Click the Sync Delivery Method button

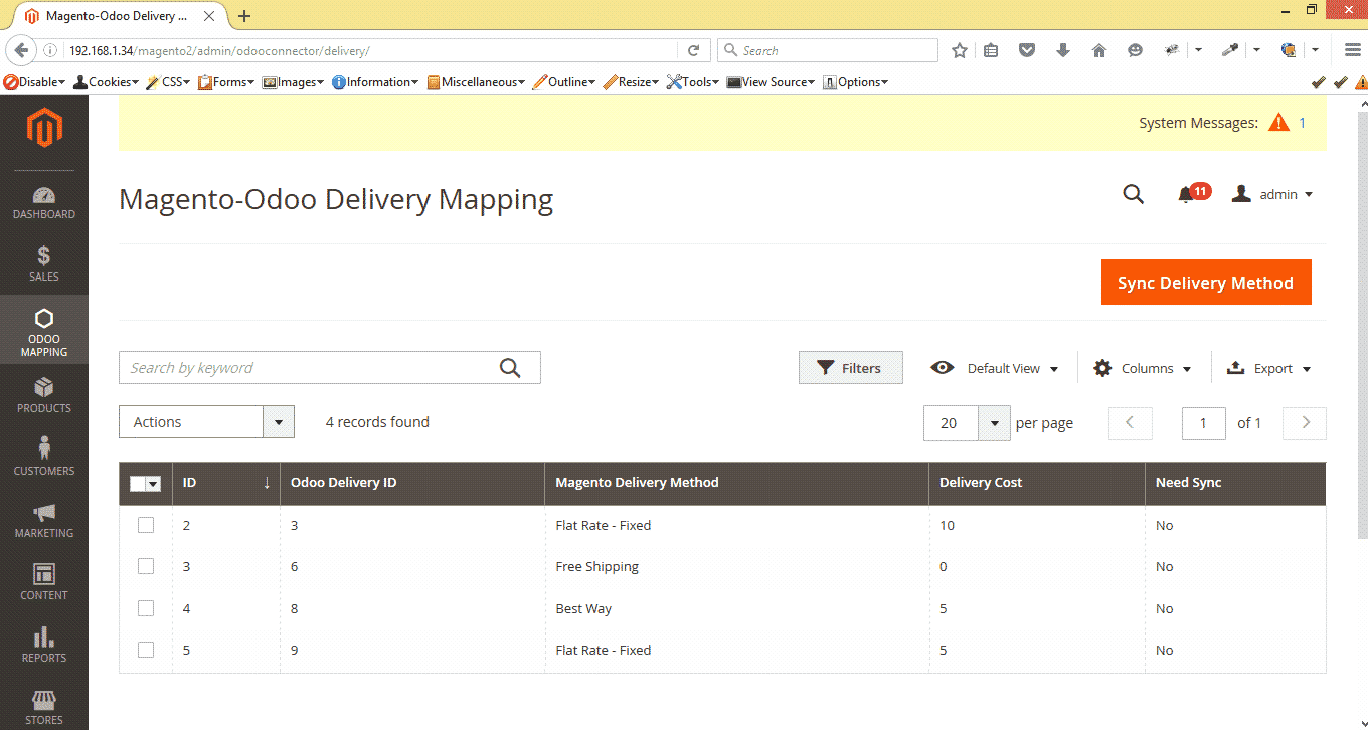(1206, 283)
